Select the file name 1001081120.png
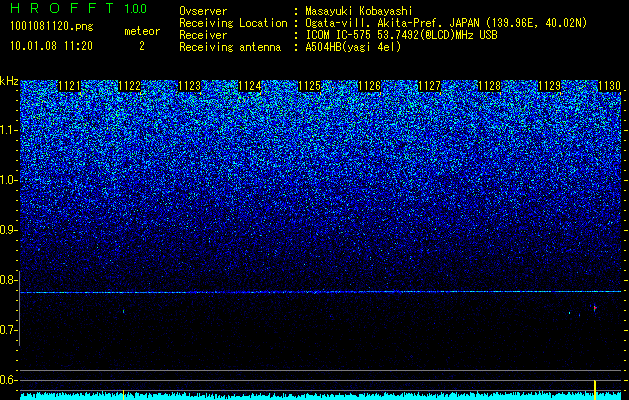This screenshot has height=400, width=629. pyautogui.click(x=52, y=27)
